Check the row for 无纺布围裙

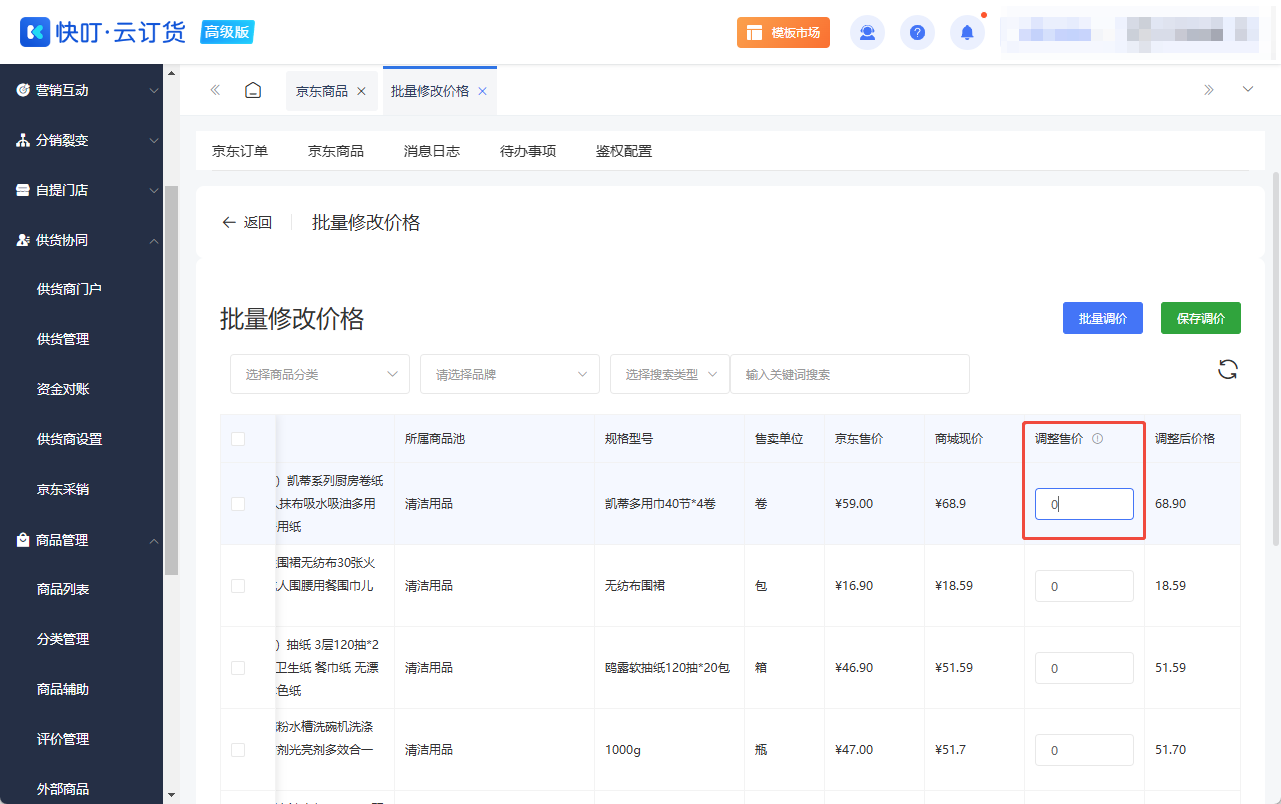click(237, 586)
